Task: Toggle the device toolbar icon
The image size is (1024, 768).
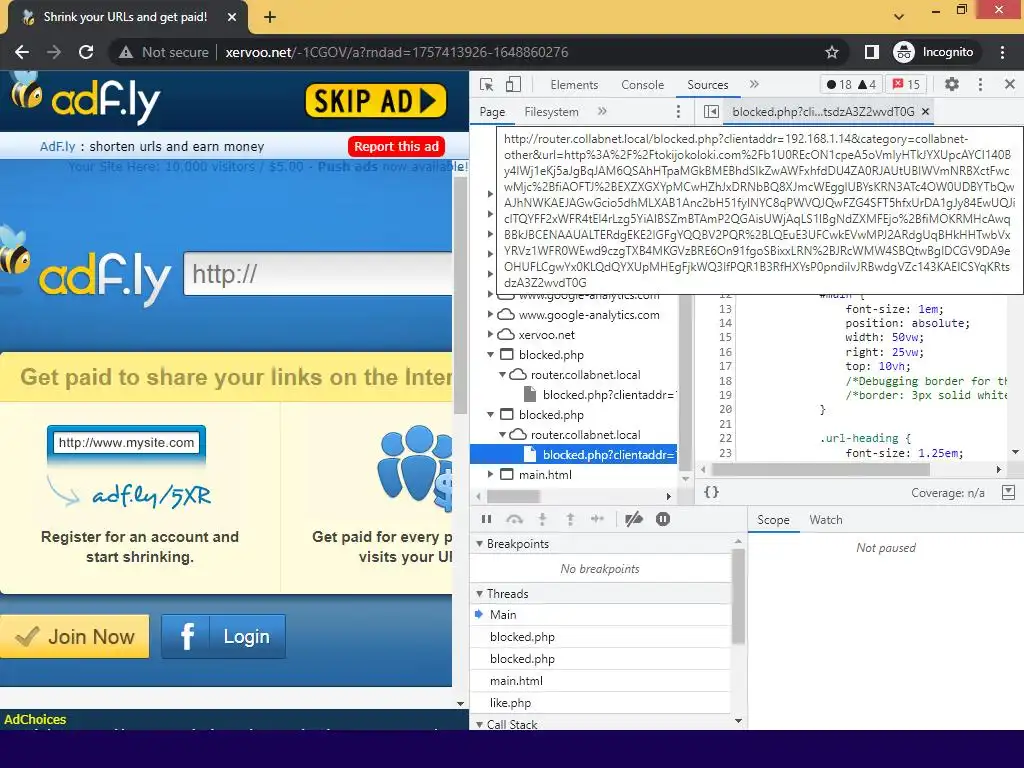Action: [513, 85]
